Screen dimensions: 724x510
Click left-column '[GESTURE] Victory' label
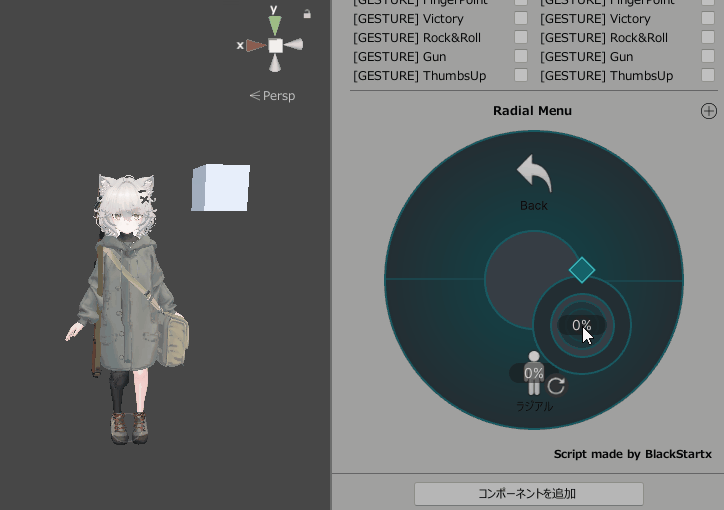pyautogui.click(x=408, y=19)
